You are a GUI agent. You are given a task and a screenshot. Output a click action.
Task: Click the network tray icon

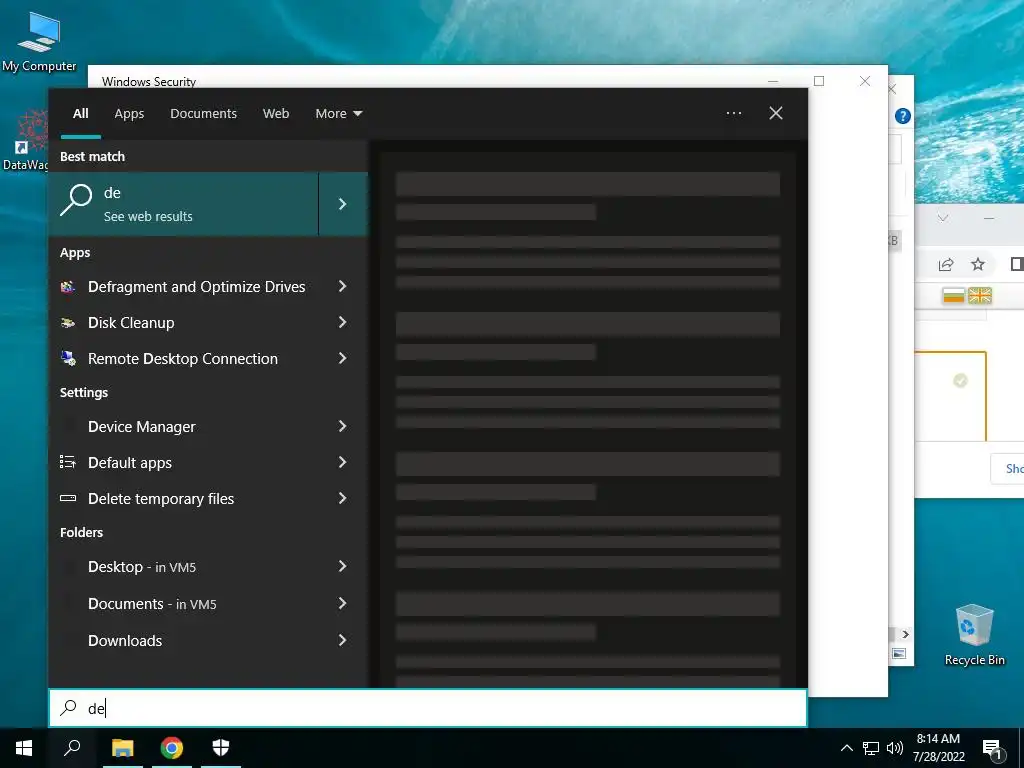(871, 748)
